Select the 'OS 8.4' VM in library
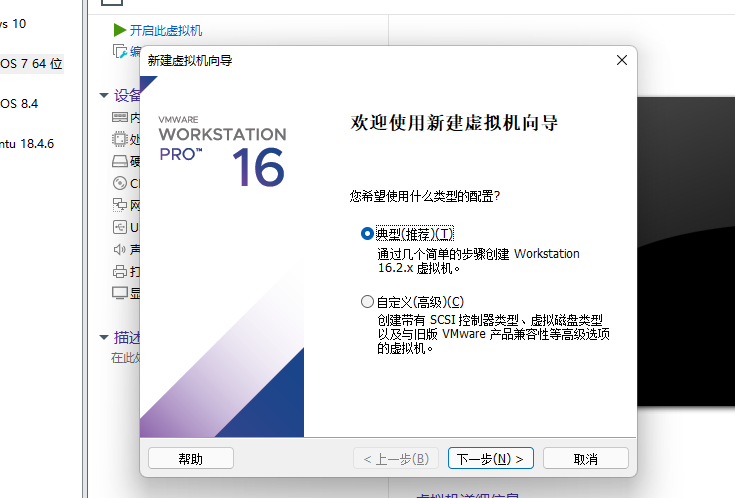735x498 pixels. [x=19, y=104]
